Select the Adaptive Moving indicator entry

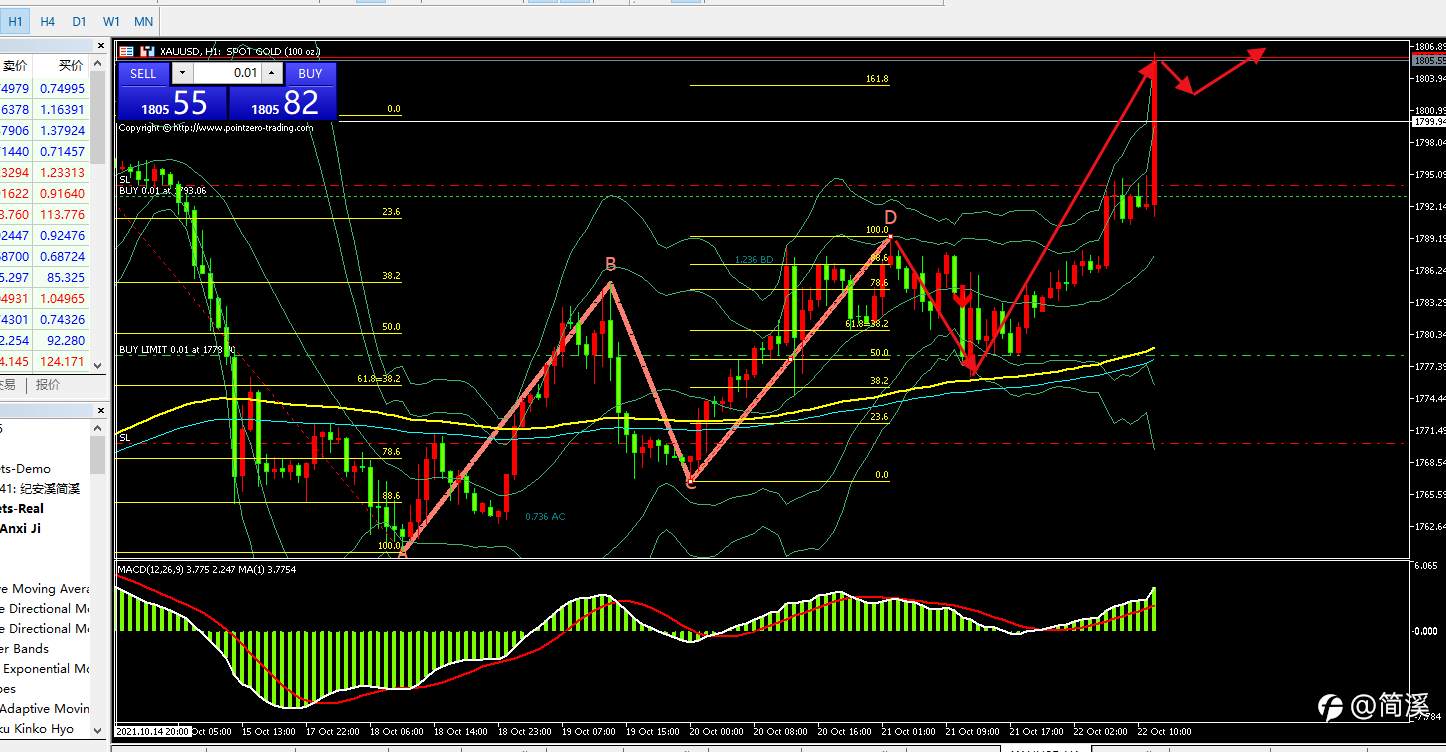coord(45,708)
